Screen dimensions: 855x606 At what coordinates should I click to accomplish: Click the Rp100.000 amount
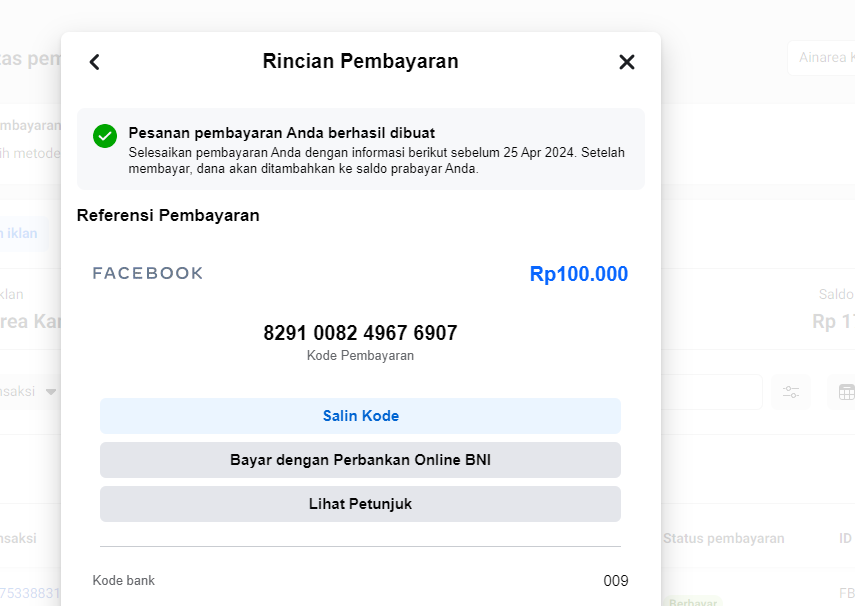coord(579,274)
